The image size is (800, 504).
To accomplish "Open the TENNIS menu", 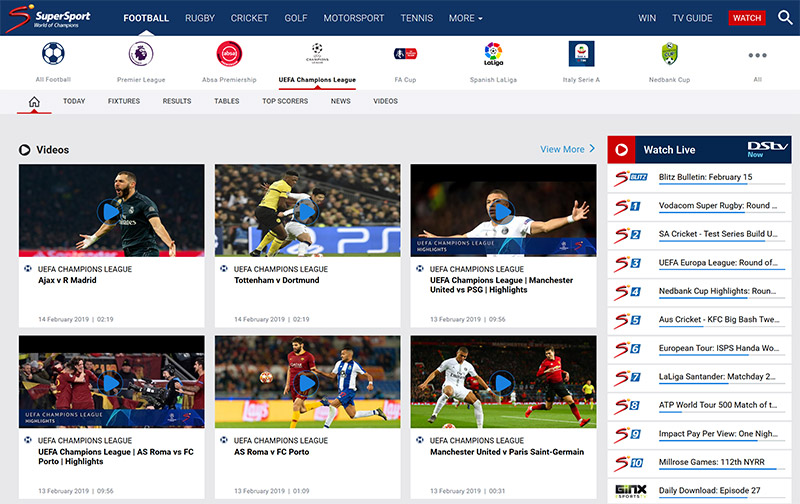I will point(416,18).
